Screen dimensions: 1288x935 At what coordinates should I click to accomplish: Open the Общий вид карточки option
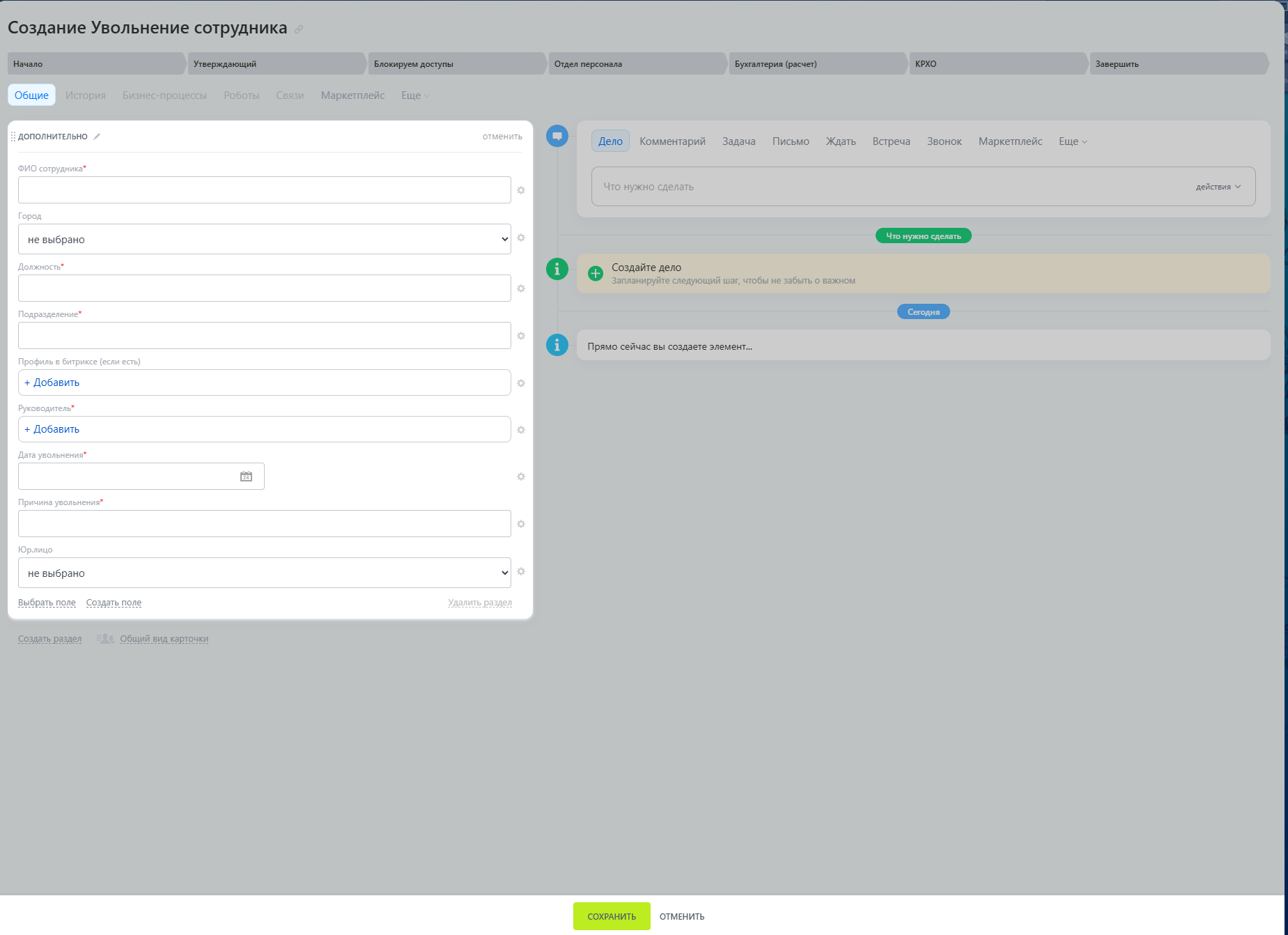point(164,639)
